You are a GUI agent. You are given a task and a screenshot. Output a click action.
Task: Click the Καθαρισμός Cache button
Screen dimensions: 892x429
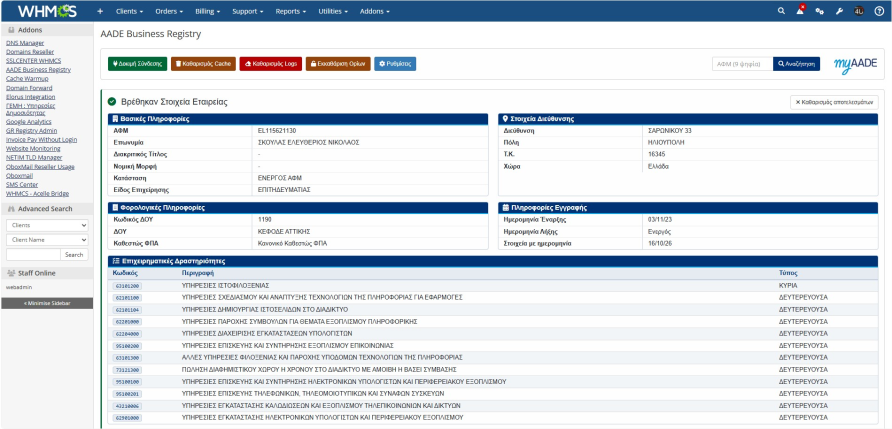pos(203,64)
